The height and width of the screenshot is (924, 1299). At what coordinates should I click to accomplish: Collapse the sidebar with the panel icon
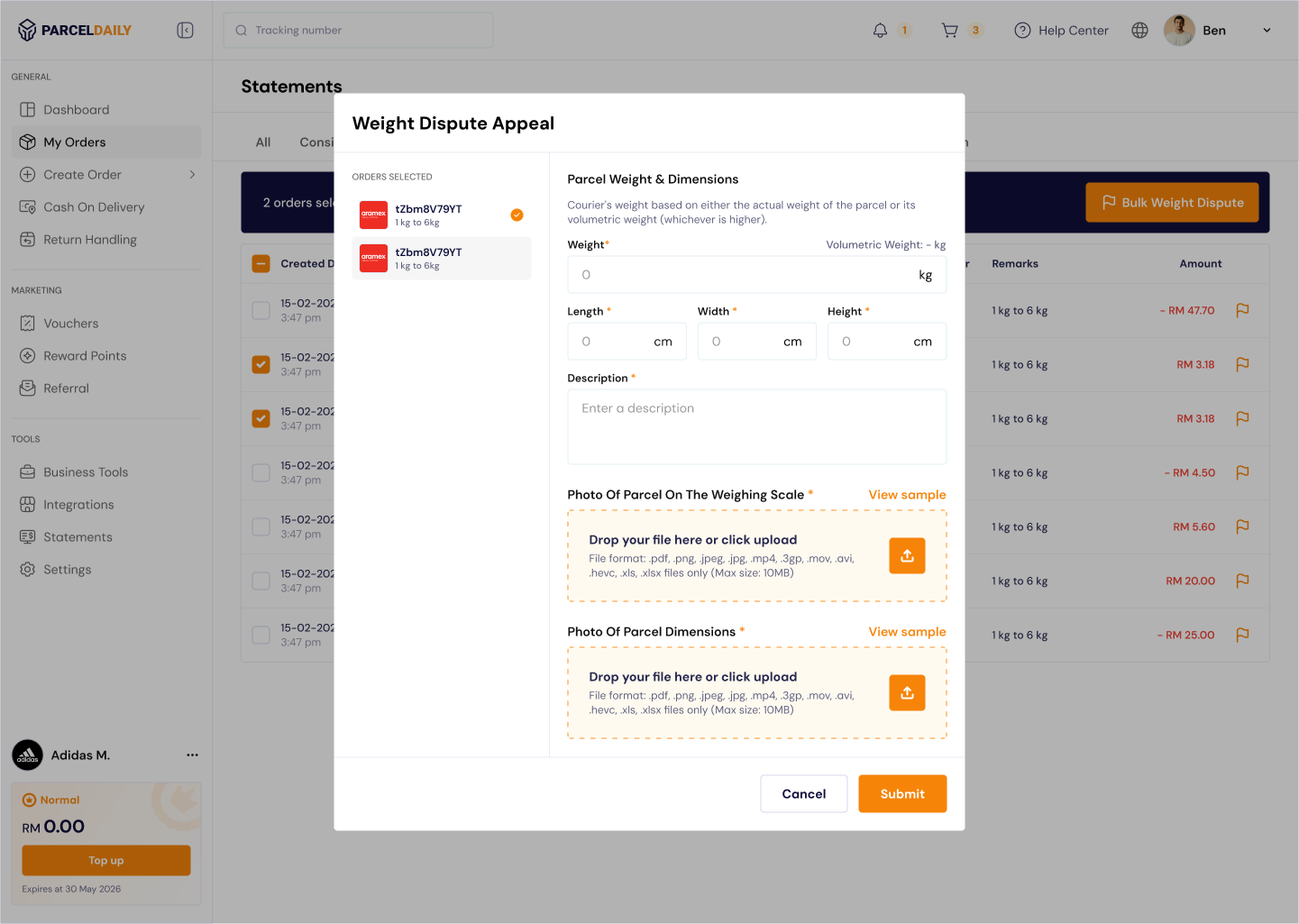click(x=185, y=31)
